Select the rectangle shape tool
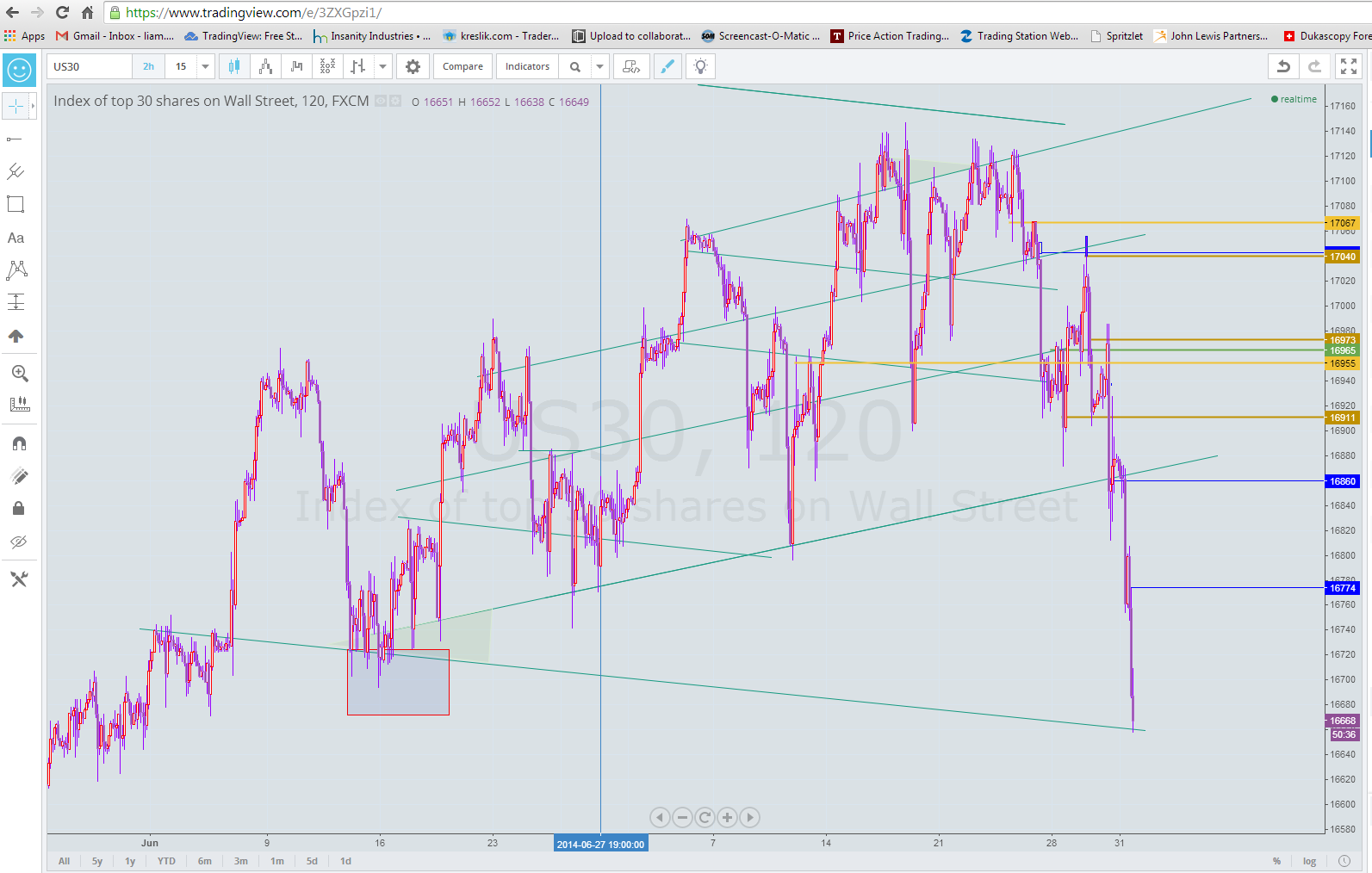This screenshot has height=873, width=1372. [16, 204]
